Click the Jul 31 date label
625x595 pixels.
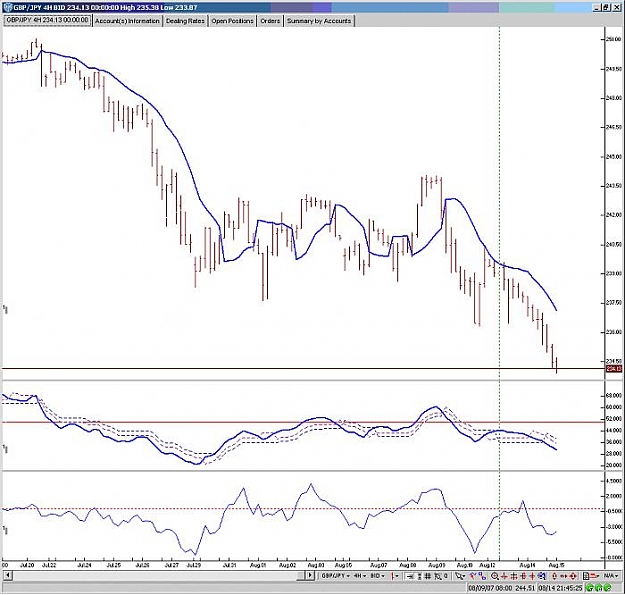tap(229, 565)
